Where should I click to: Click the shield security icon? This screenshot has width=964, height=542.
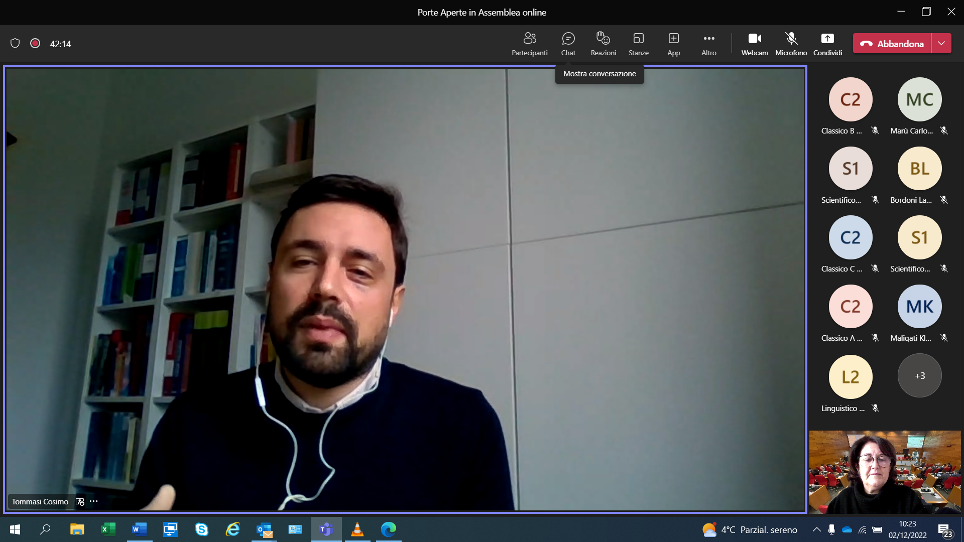[x=15, y=44]
